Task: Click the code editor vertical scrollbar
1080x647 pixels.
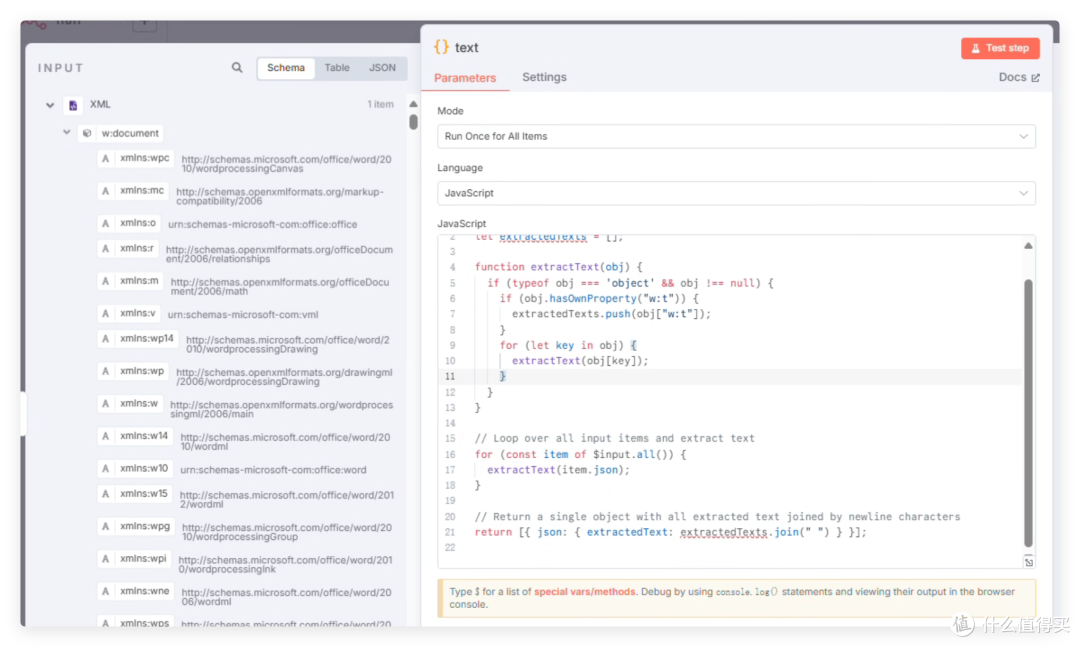Action: 1028,412
